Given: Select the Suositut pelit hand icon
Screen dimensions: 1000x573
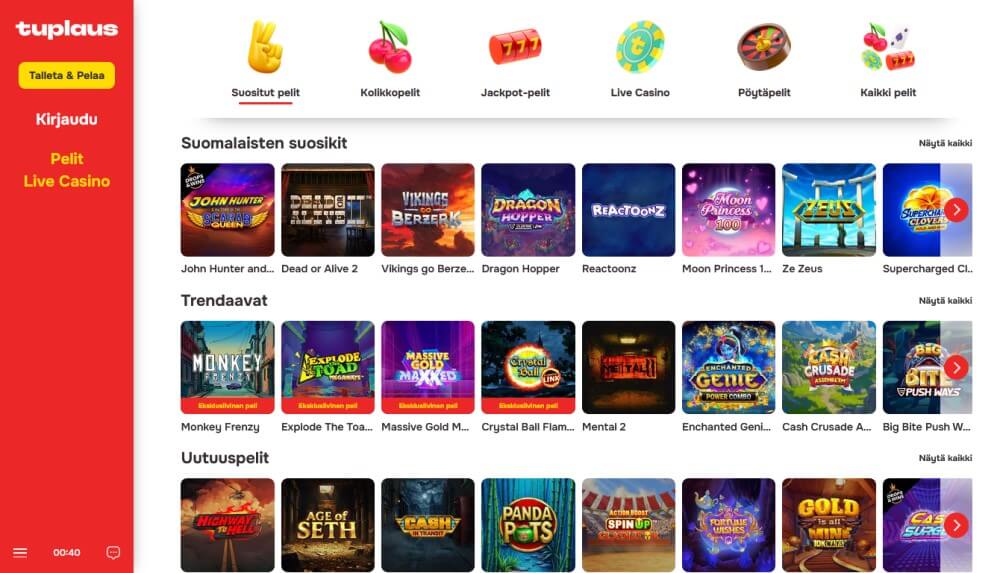Looking at the screenshot, I should tap(265, 47).
